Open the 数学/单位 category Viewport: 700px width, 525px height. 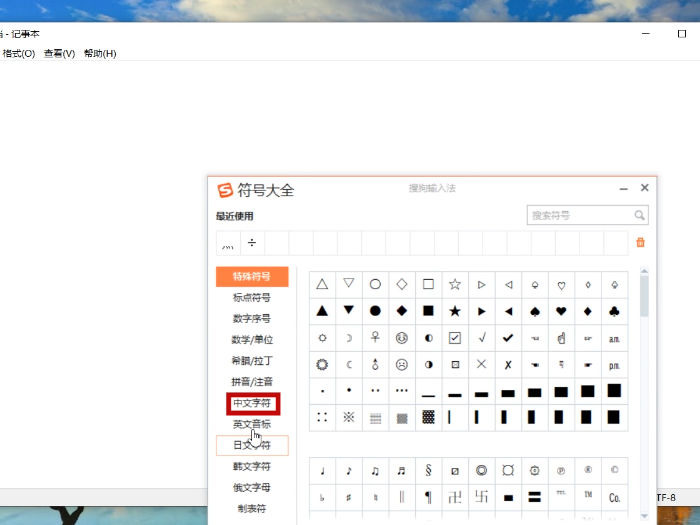pyautogui.click(x=252, y=340)
